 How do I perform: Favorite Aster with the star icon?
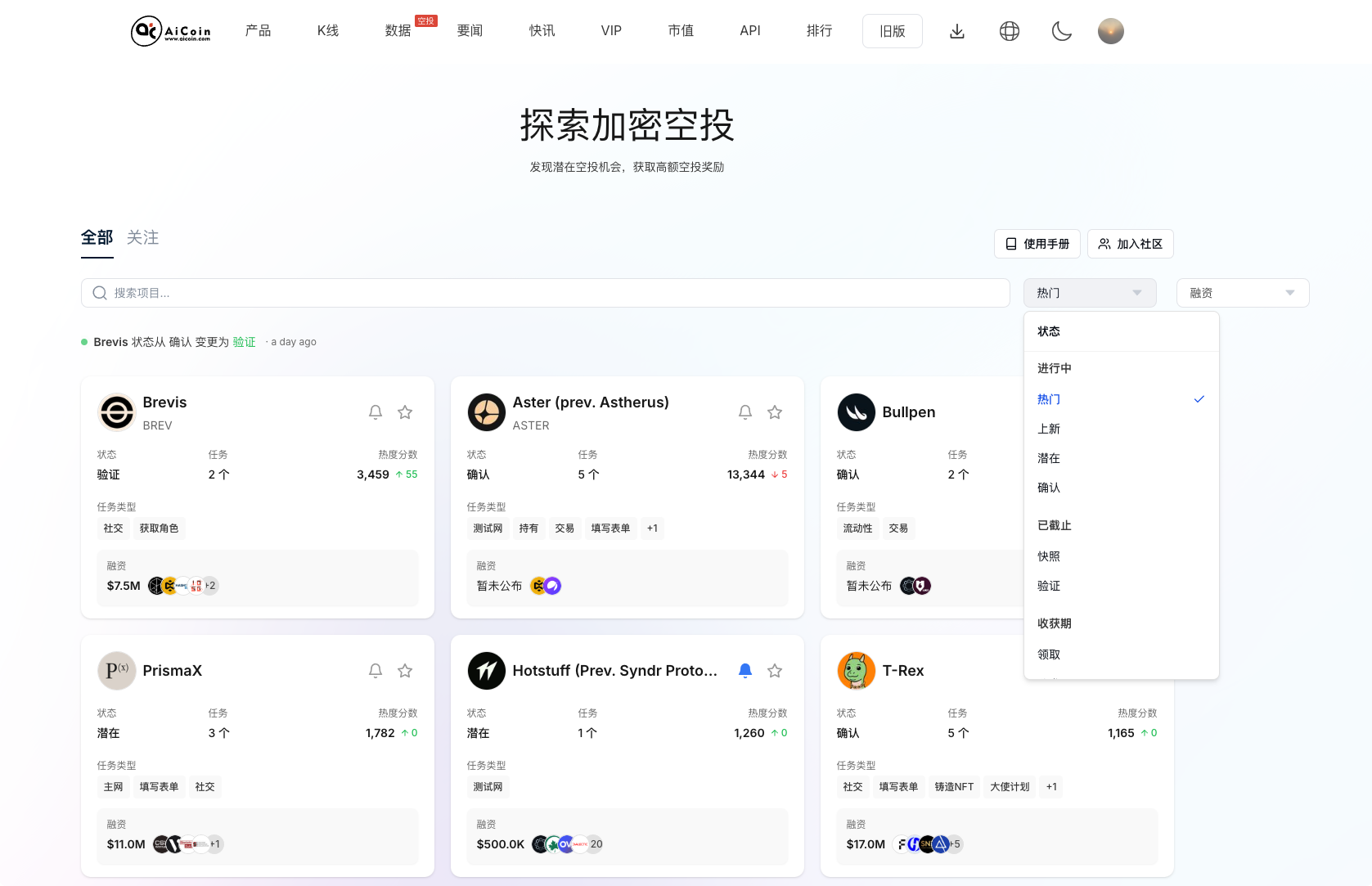click(x=775, y=412)
